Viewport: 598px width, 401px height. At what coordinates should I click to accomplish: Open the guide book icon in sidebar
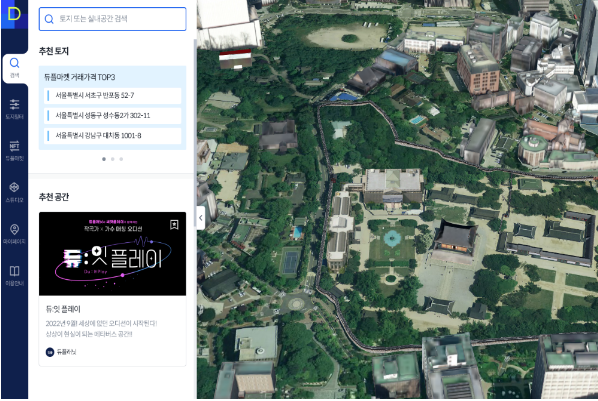14,275
